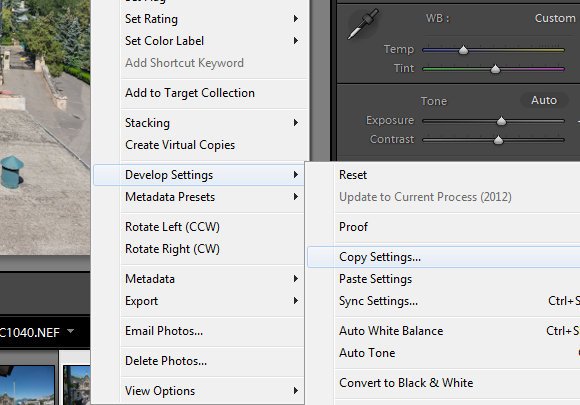Open the Stacking submenu

(211, 123)
